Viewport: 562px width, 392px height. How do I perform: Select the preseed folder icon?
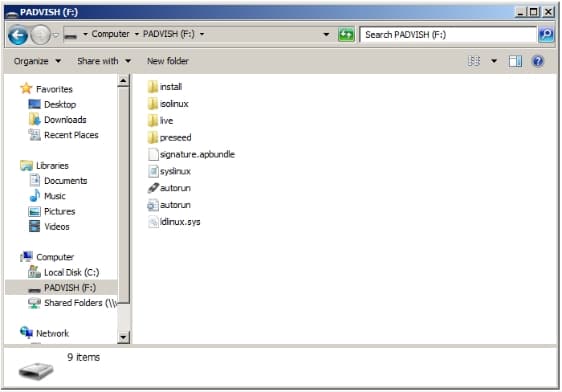(x=153, y=138)
